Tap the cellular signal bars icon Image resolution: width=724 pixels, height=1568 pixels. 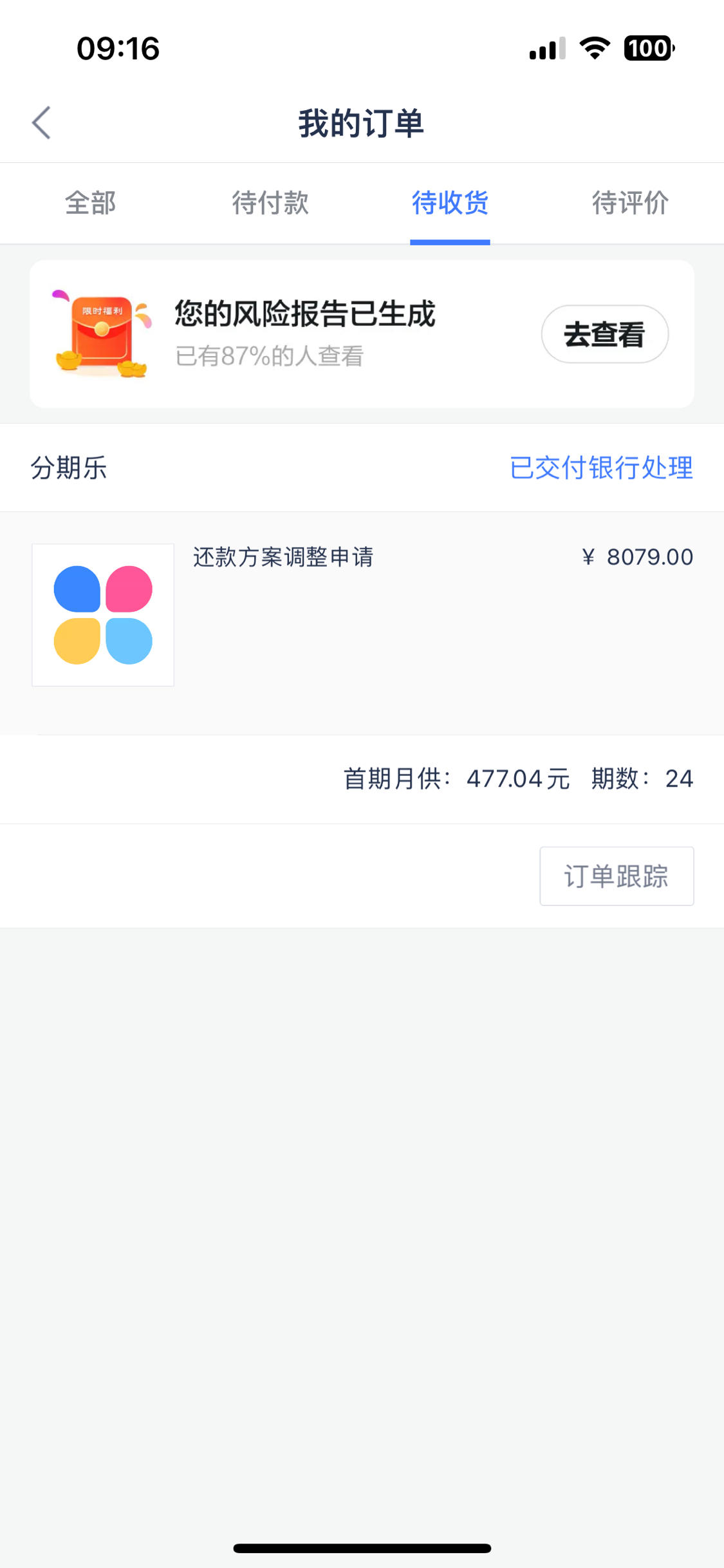click(x=548, y=48)
